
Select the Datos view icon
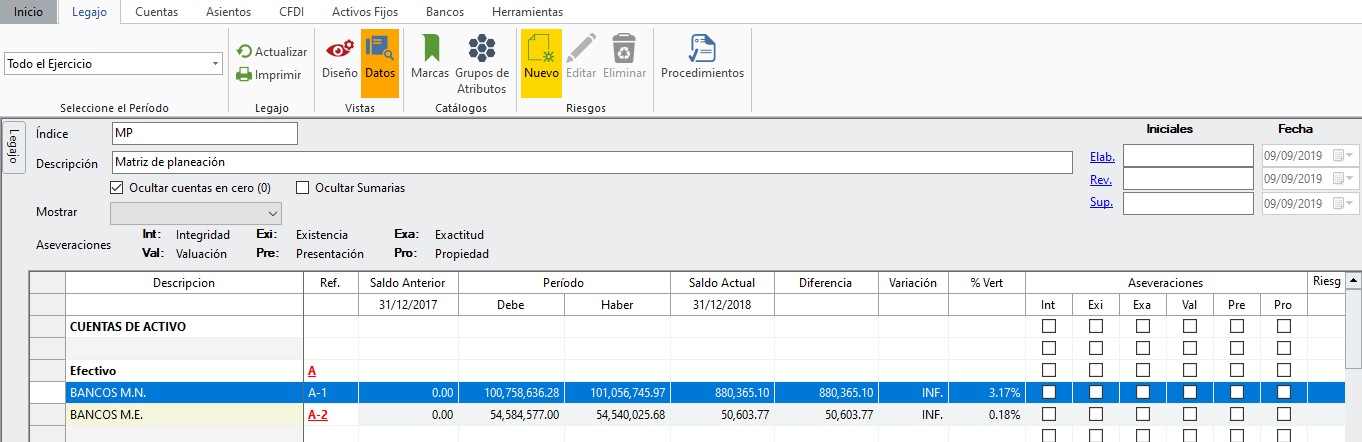tap(379, 58)
